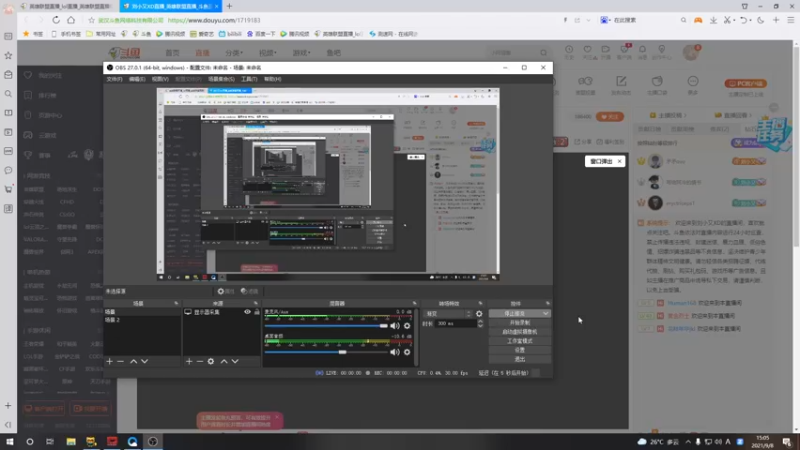Add a new source with the plus icon

(x=189, y=361)
